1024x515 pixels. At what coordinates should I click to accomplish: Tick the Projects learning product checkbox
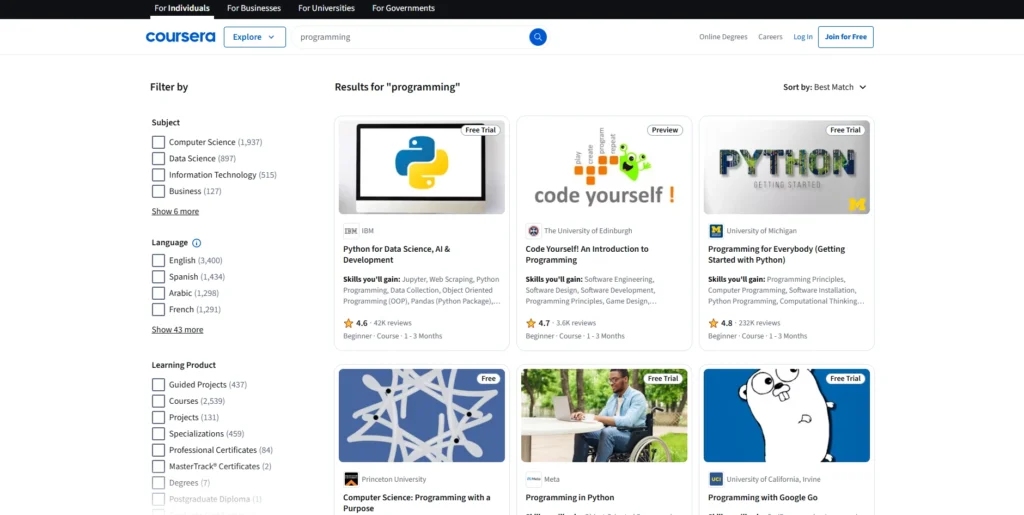pos(158,417)
